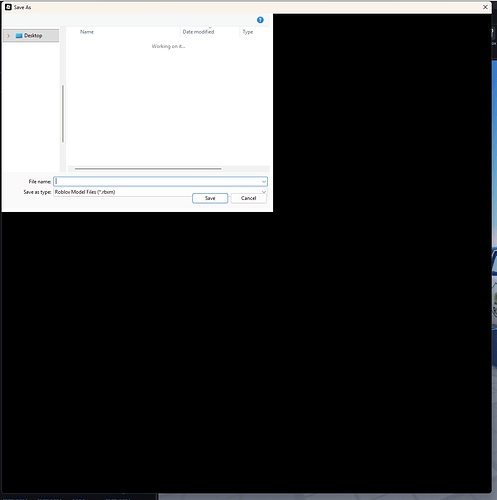Click the Cancel button
The height and width of the screenshot is (500, 497).
coord(249,198)
